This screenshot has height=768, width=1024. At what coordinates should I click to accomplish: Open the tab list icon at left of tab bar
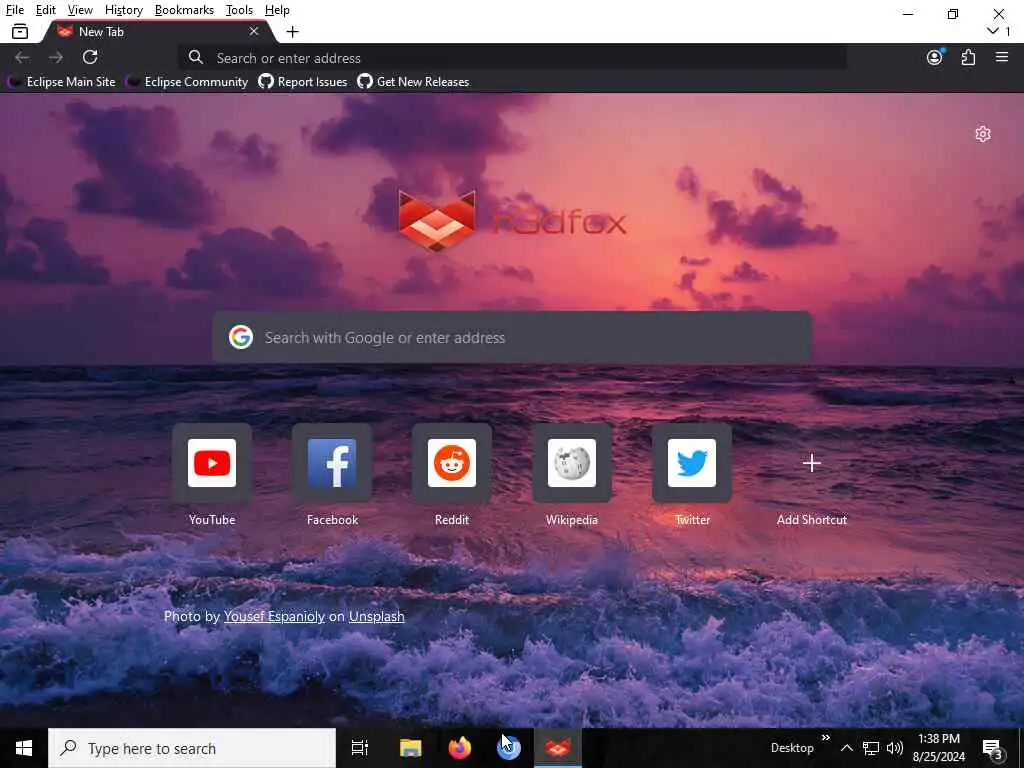(20, 31)
